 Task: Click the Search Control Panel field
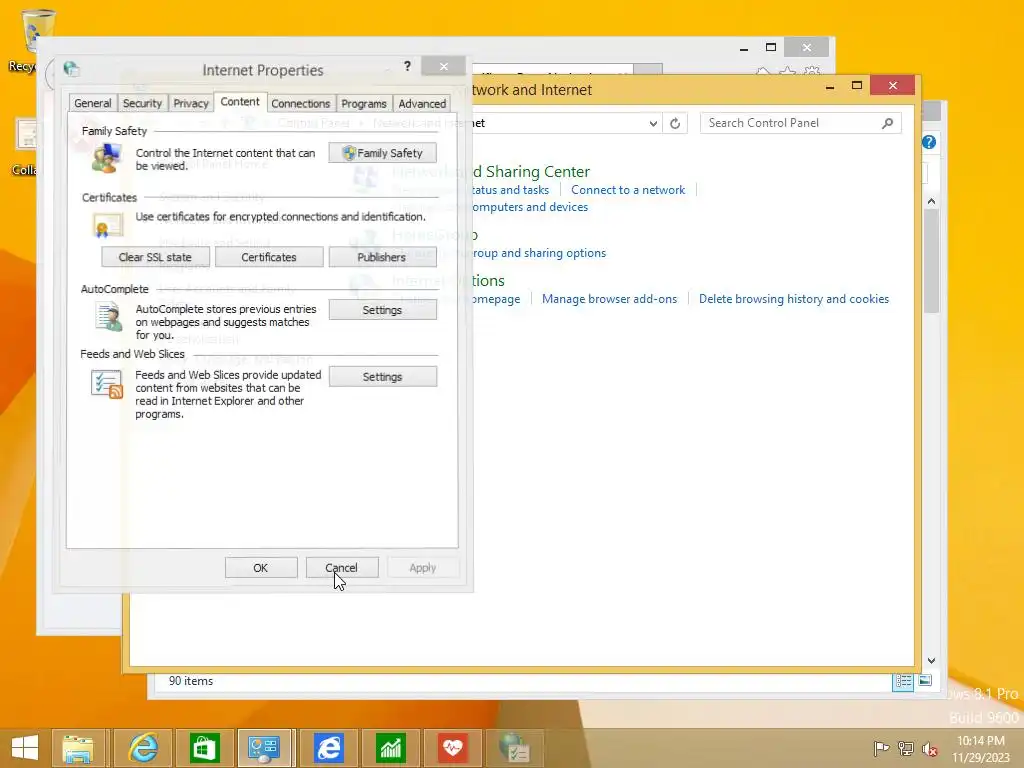800,123
